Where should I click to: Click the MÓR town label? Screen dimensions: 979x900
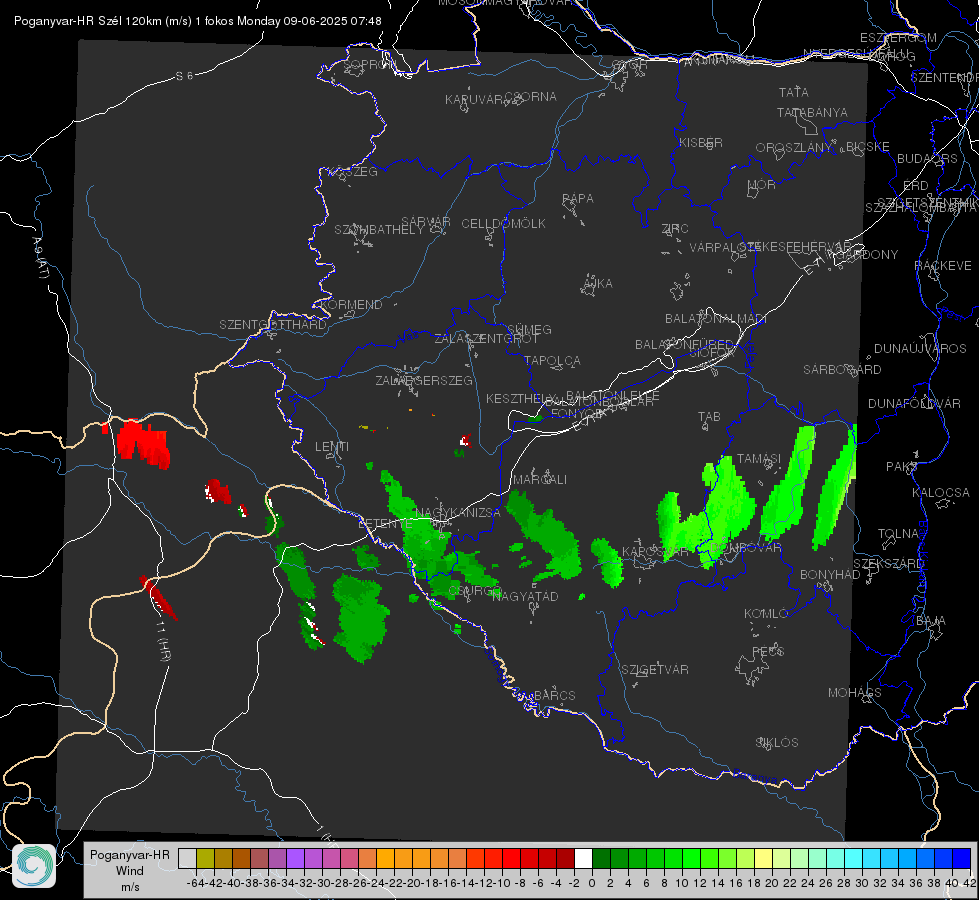tap(762, 185)
